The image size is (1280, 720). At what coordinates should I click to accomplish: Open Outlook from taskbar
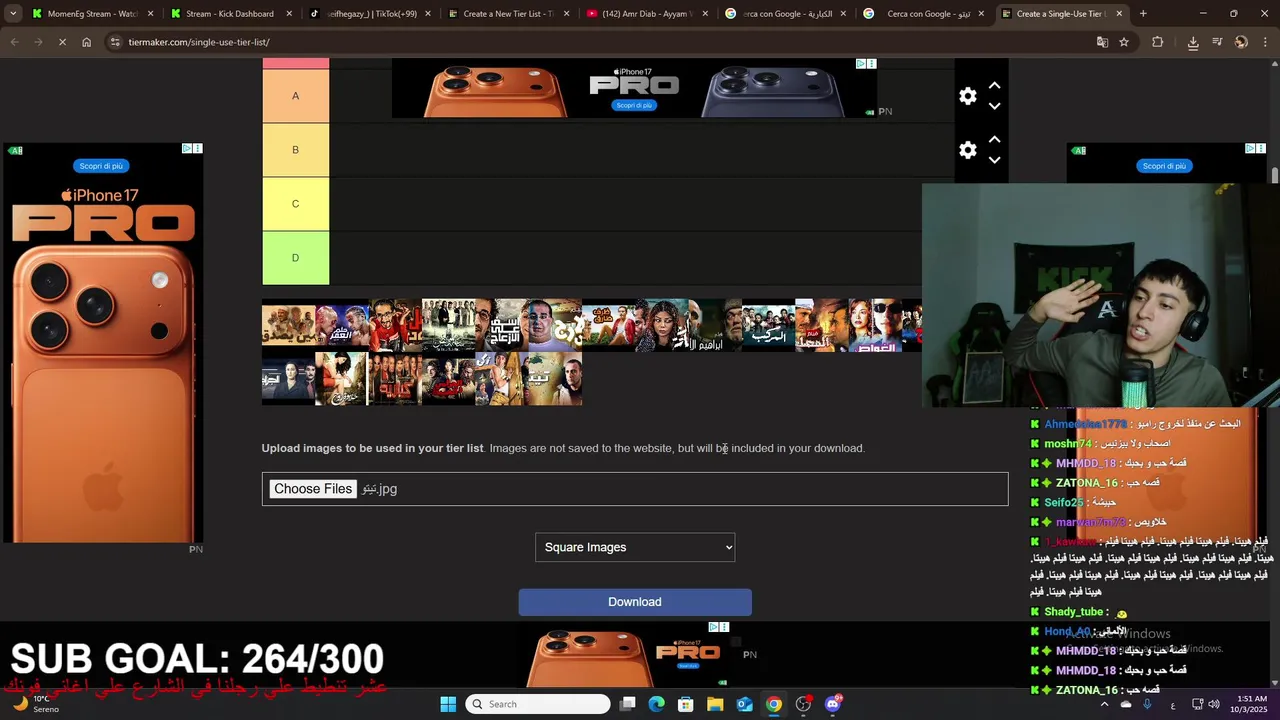(744, 704)
